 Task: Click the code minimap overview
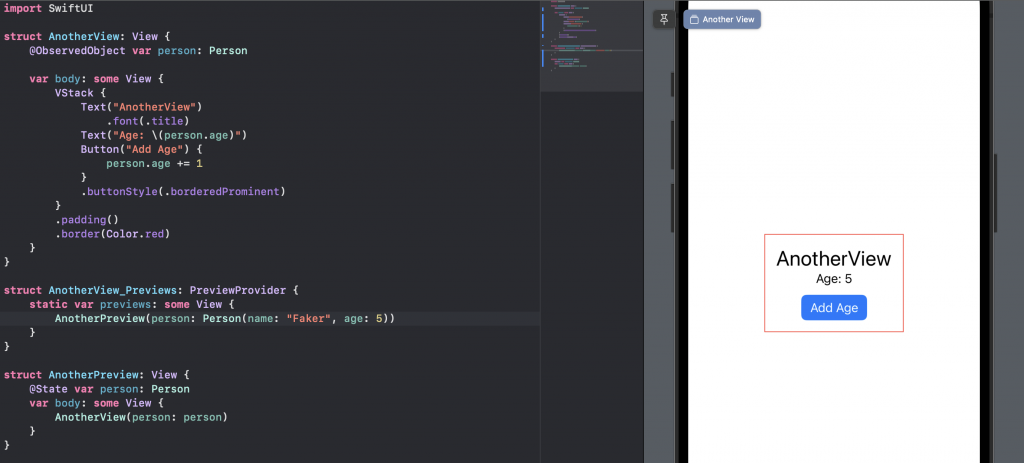[592, 46]
